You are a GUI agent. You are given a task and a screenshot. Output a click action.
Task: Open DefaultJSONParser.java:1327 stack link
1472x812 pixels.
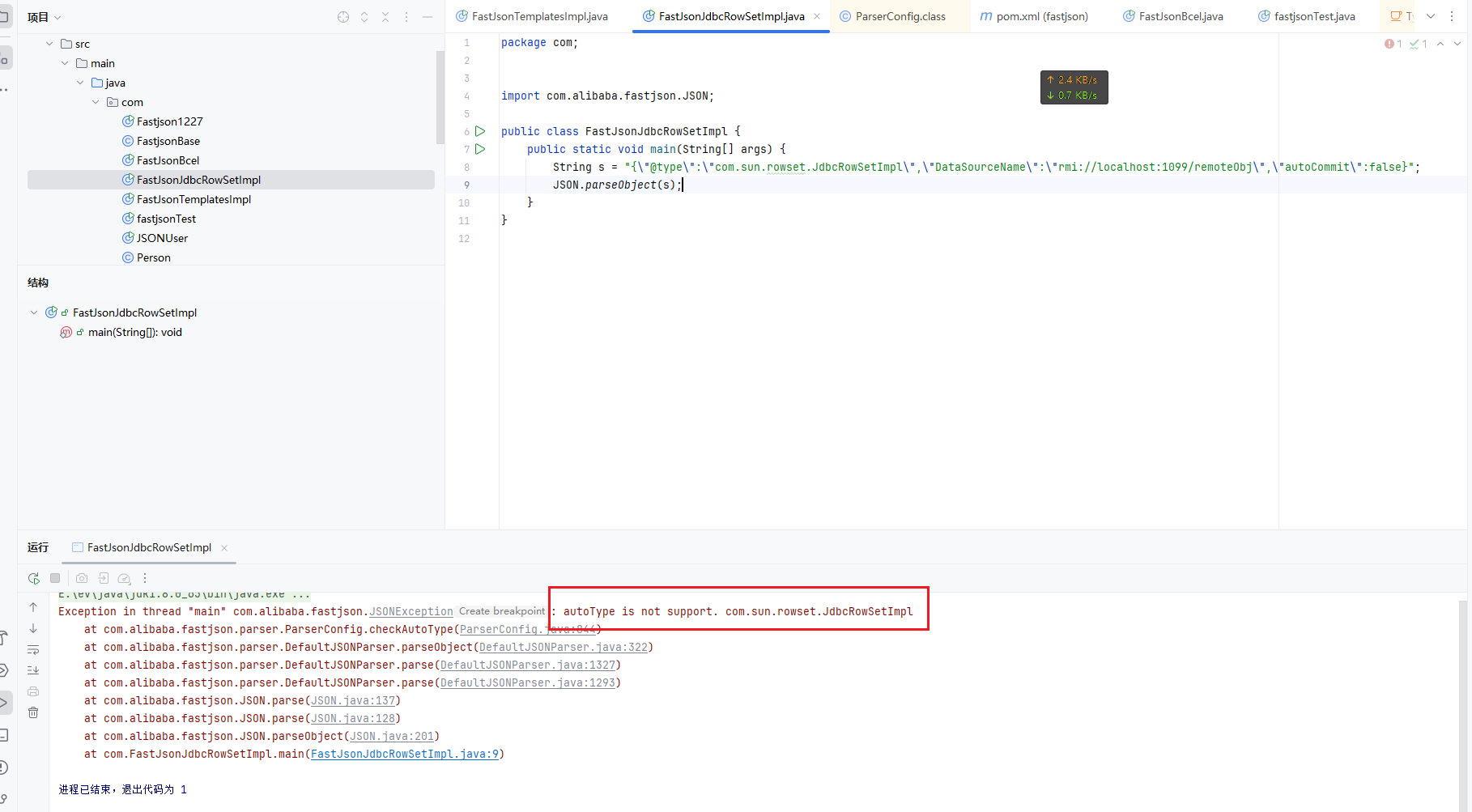(x=528, y=665)
